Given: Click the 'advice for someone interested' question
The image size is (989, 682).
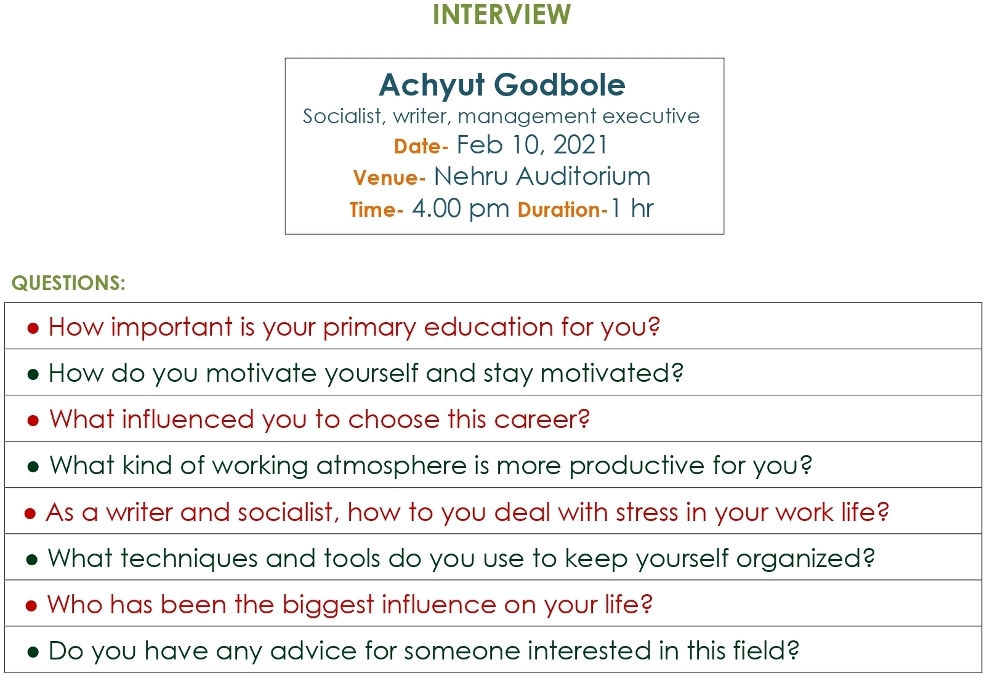Looking at the screenshot, I should pos(423,651).
